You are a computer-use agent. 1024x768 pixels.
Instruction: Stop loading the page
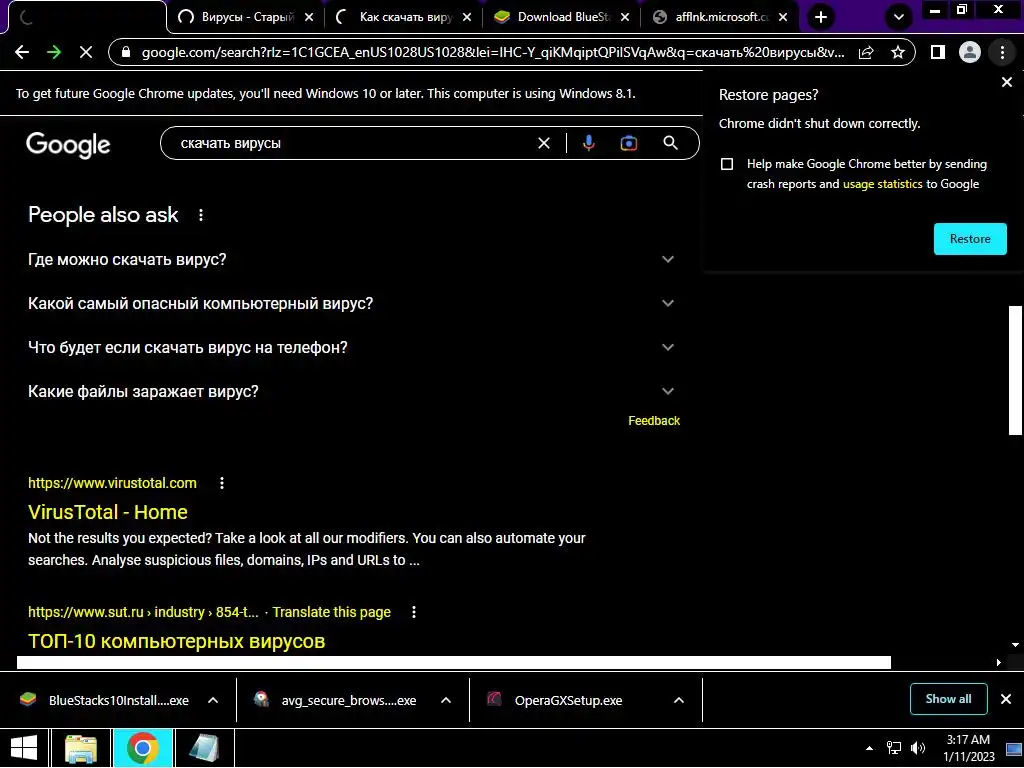[86, 52]
